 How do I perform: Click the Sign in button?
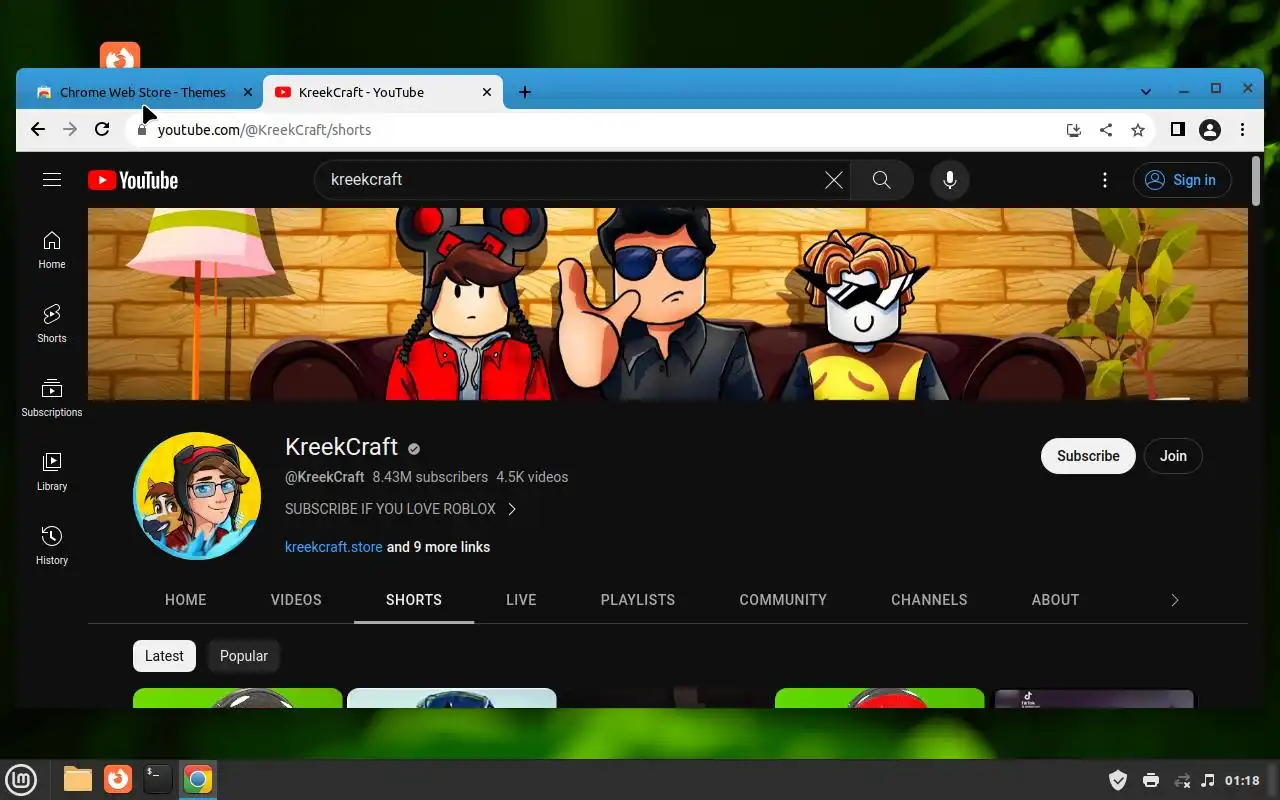[1181, 180]
